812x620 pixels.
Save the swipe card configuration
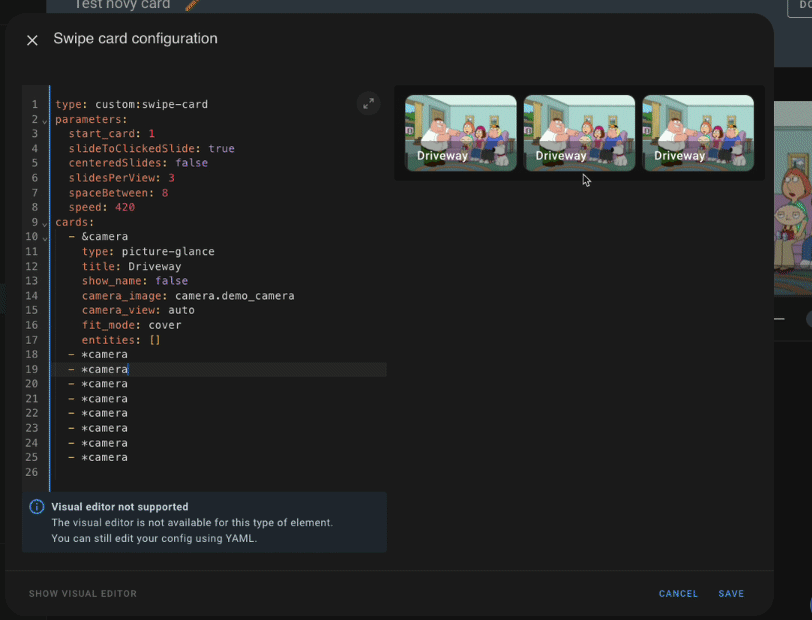(x=731, y=594)
